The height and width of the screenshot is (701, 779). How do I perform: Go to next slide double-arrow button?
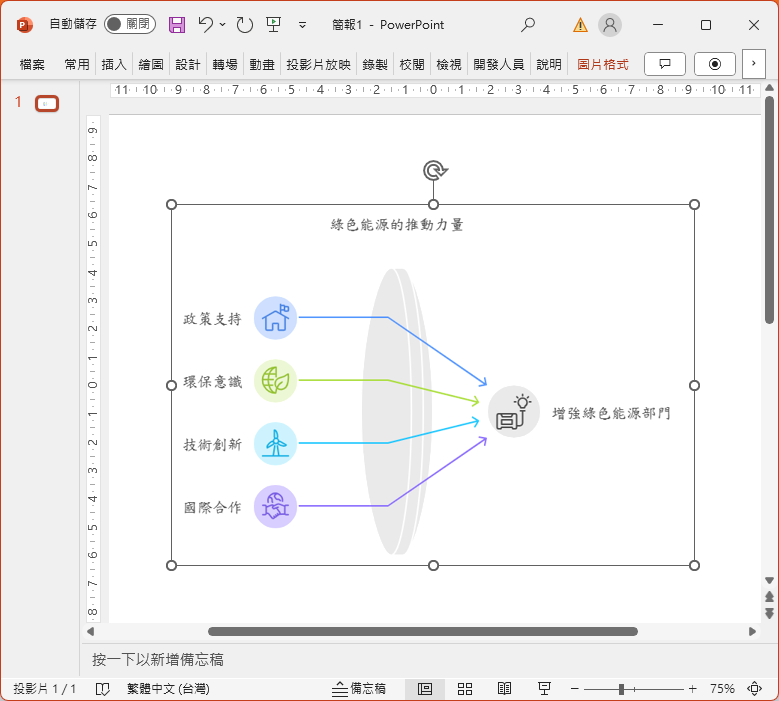[770, 613]
